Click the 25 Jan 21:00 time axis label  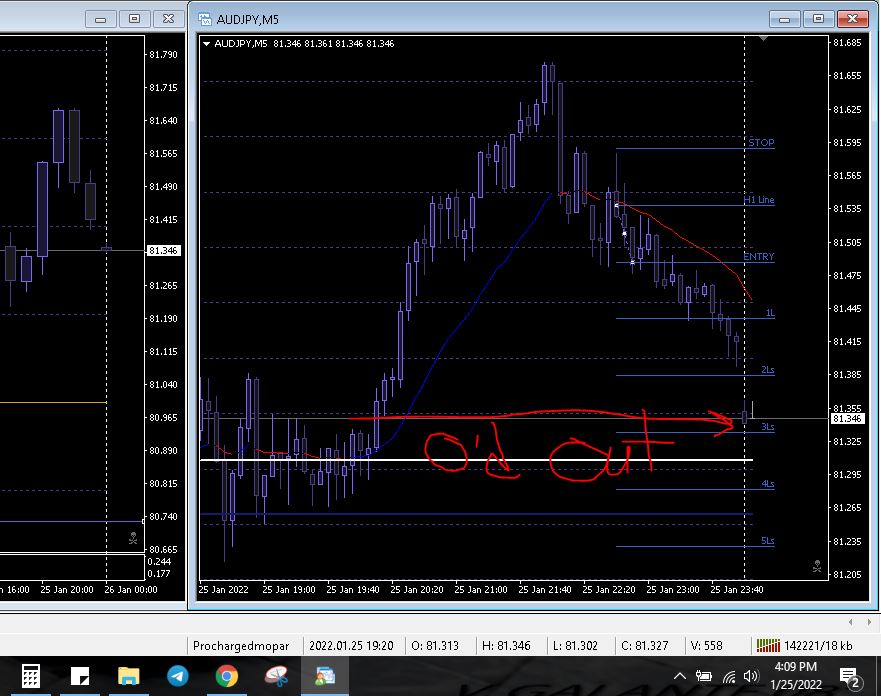480,590
